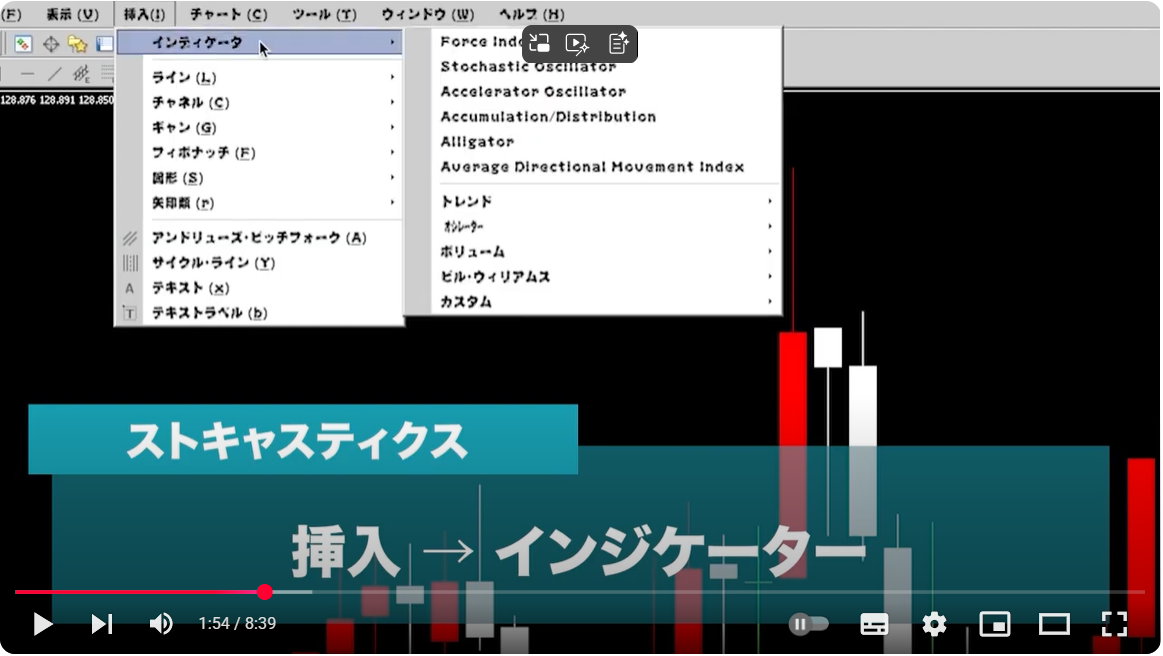Click the AI video play overlay icon
Image resolution: width=1163 pixels, height=656 pixels.
[x=577, y=44]
